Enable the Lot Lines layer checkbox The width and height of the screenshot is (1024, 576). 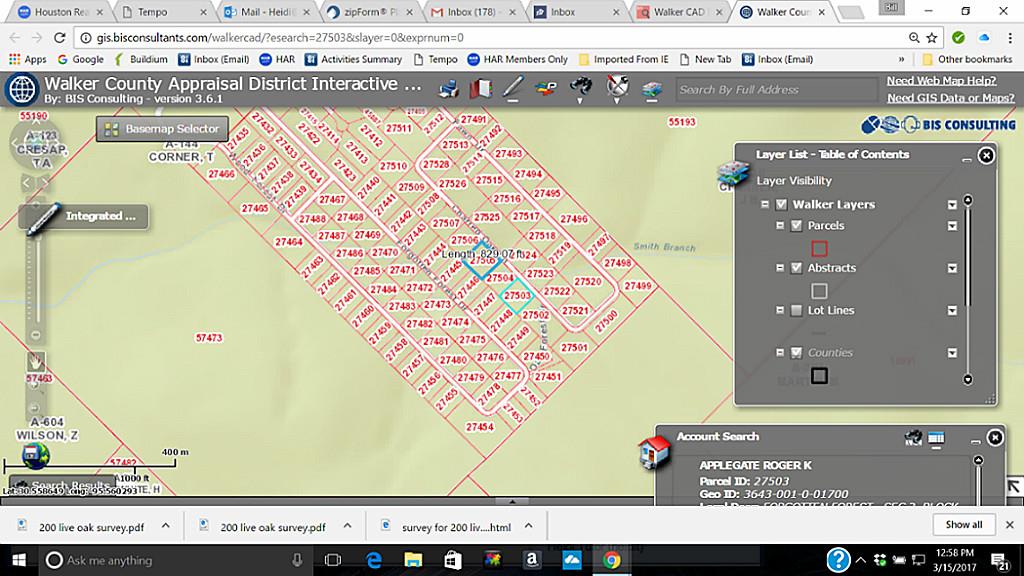click(796, 310)
